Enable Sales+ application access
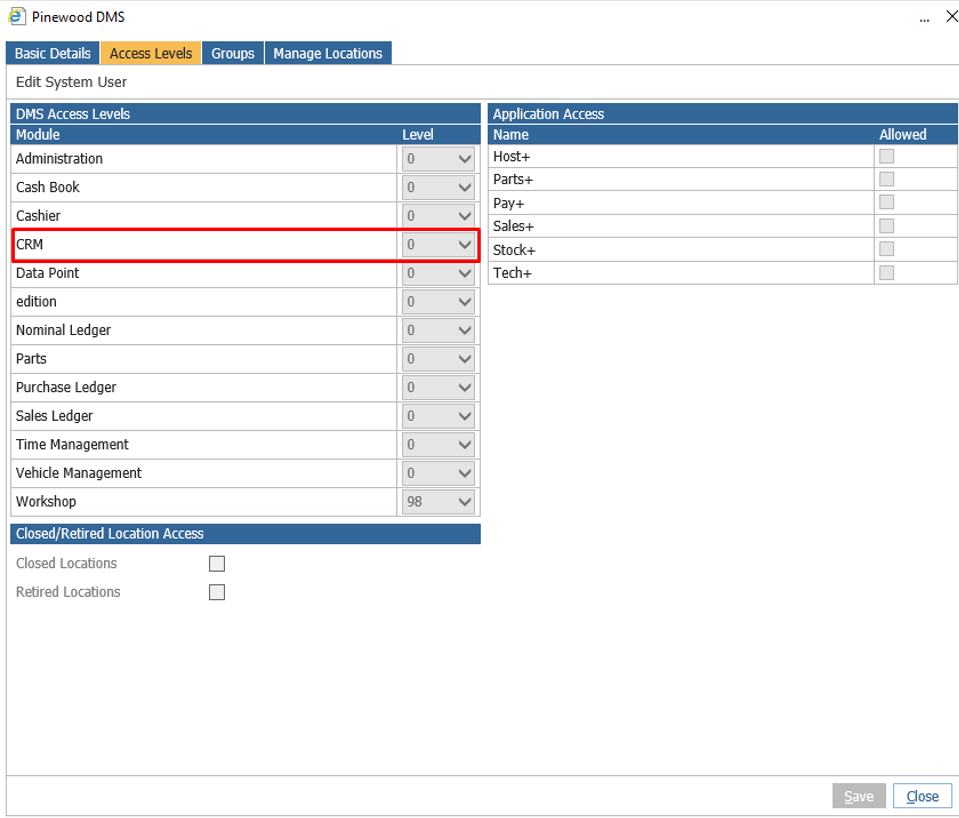959x818 pixels. click(886, 225)
